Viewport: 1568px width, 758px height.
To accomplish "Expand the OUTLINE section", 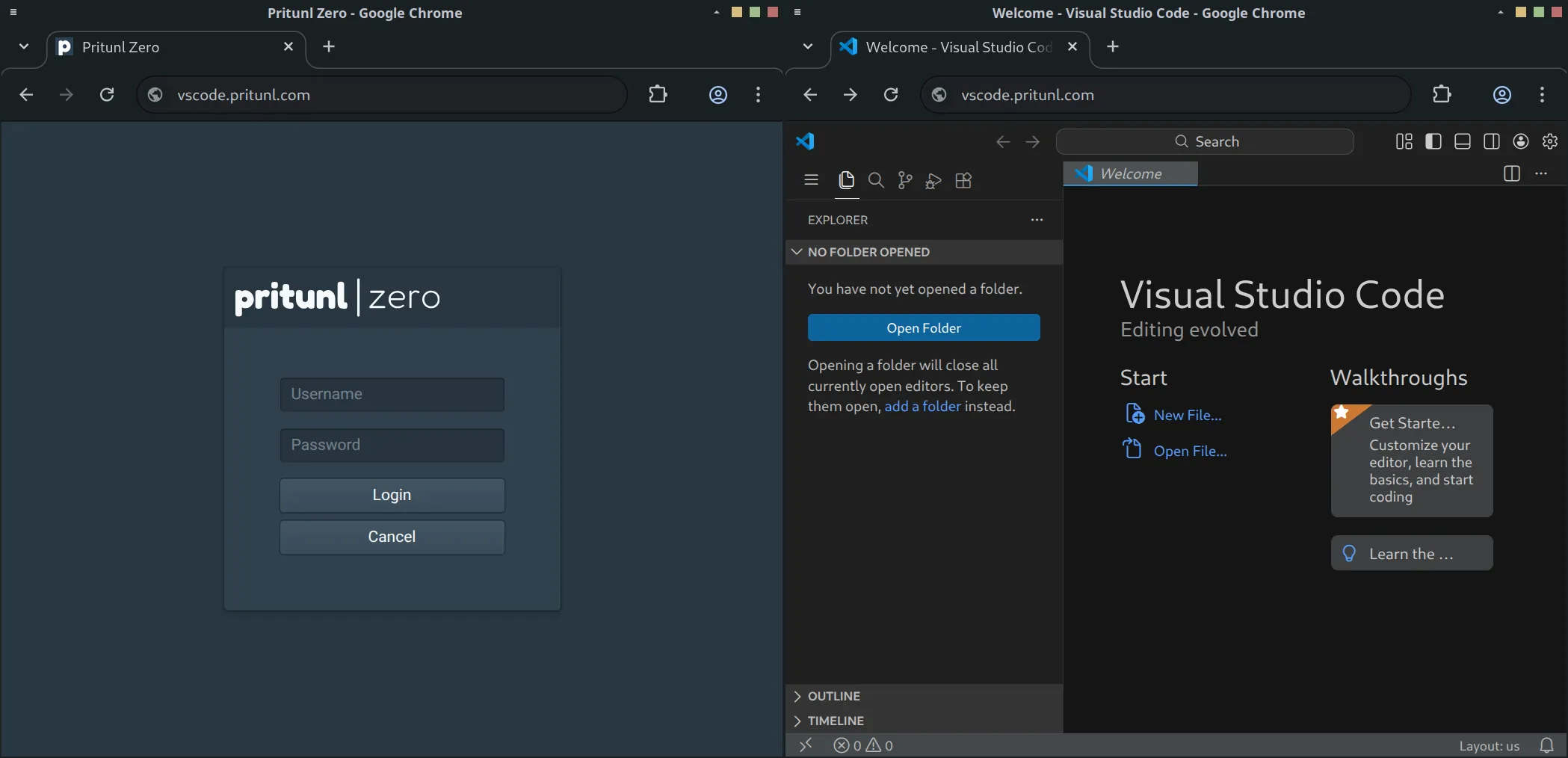I will tap(827, 696).
